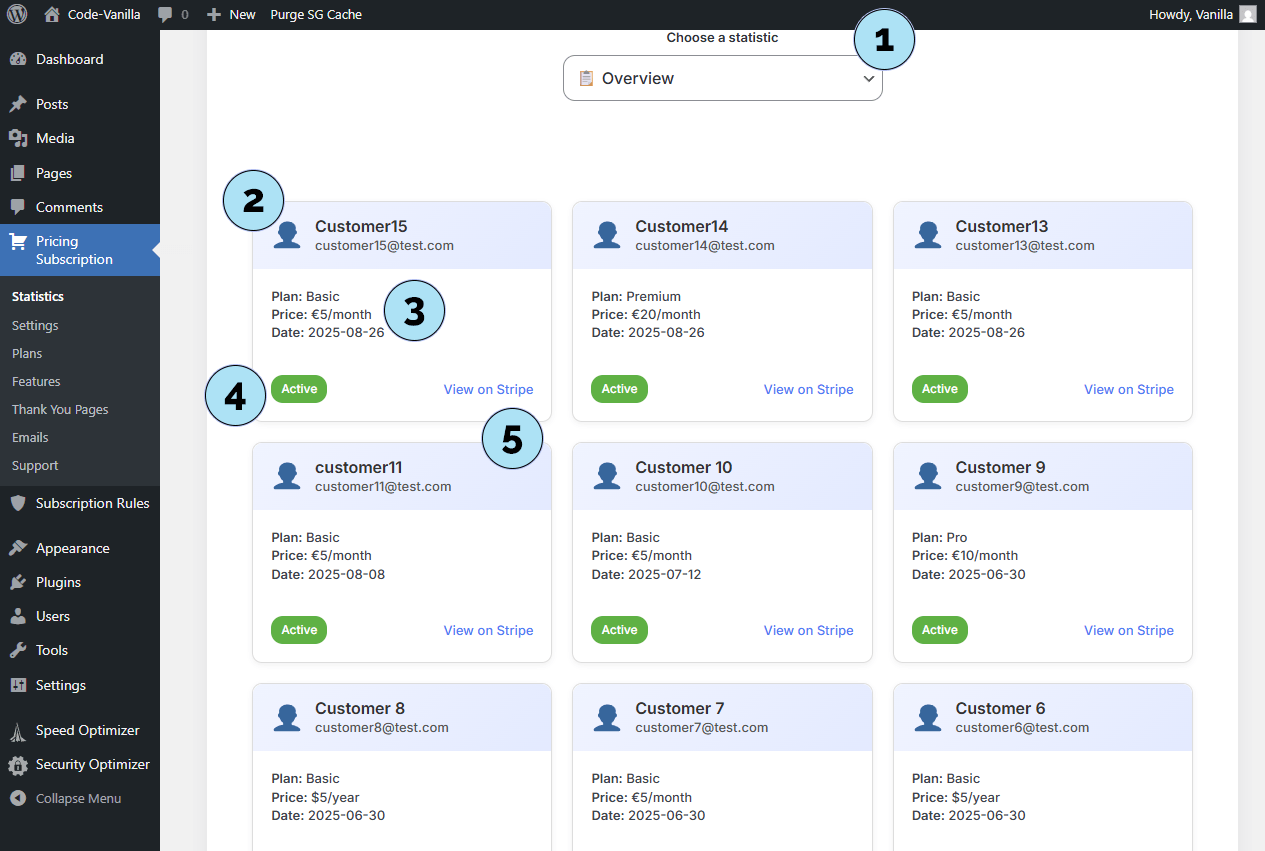Click View on Stripe for Customer 9
The width and height of the screenshot is (1265, 851).
click(1128, 630)
